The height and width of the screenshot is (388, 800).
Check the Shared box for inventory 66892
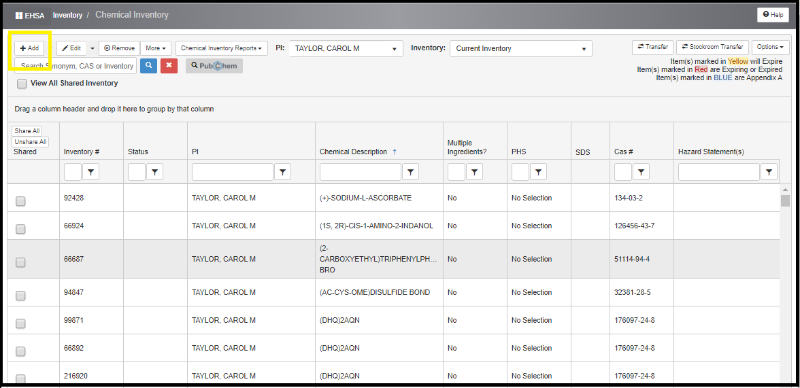(x=20, y=351)
